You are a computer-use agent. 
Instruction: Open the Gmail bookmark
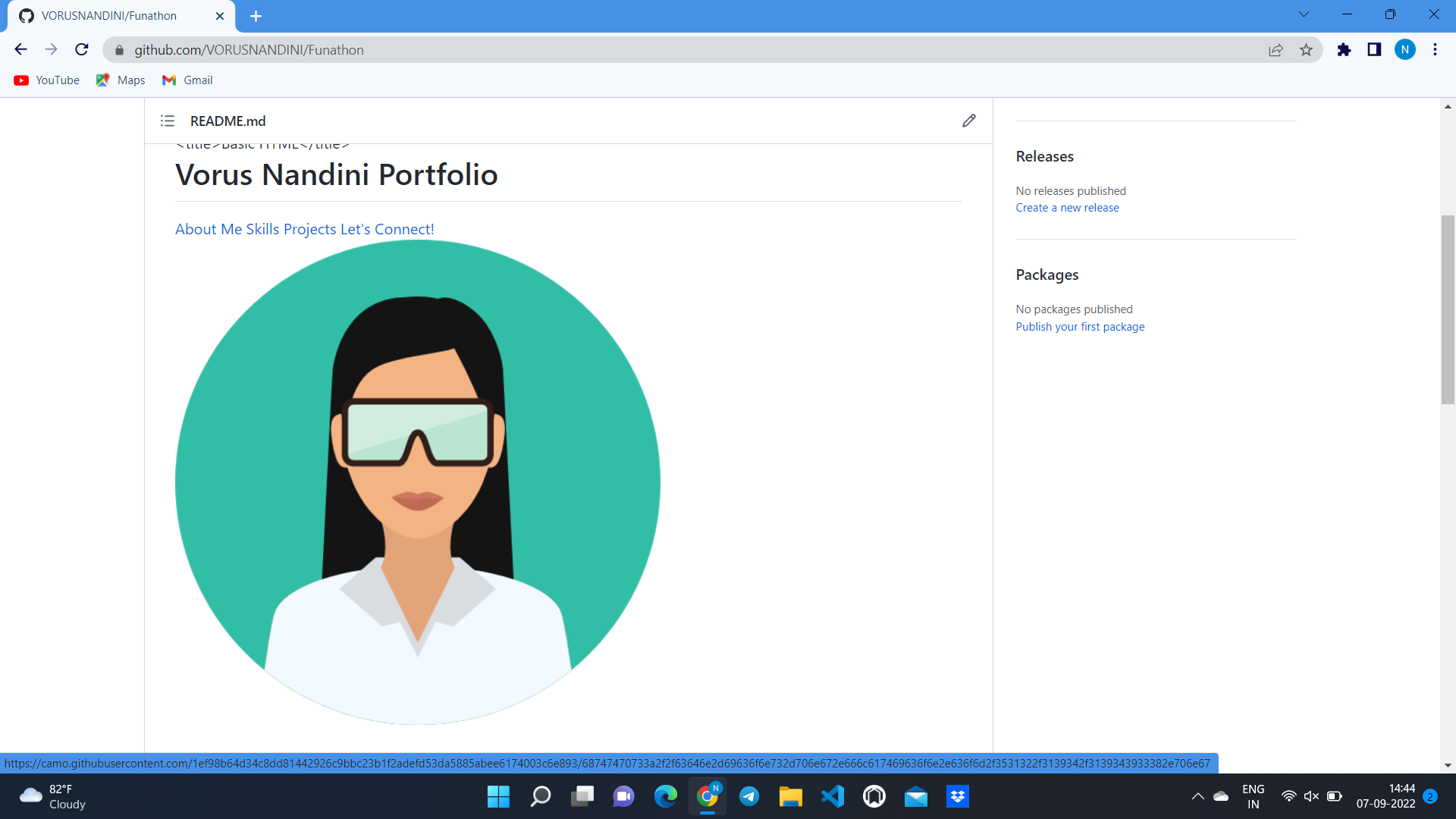(187, 80)
